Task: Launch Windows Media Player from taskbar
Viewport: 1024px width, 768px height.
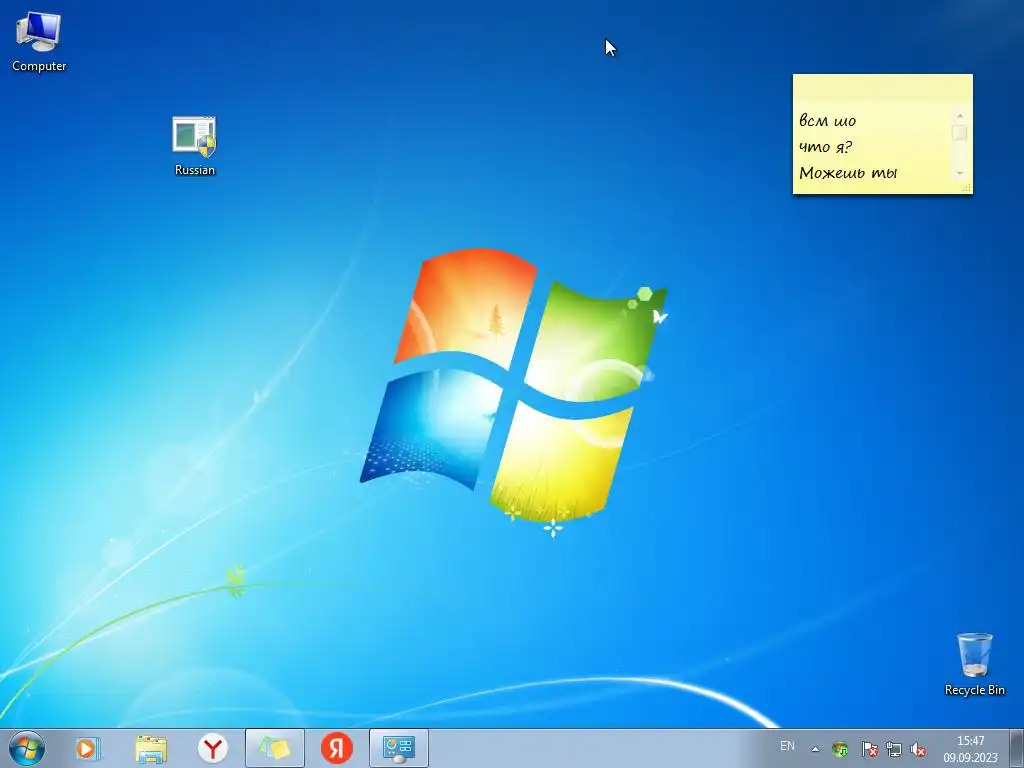Action: click(x=88, y=748)
